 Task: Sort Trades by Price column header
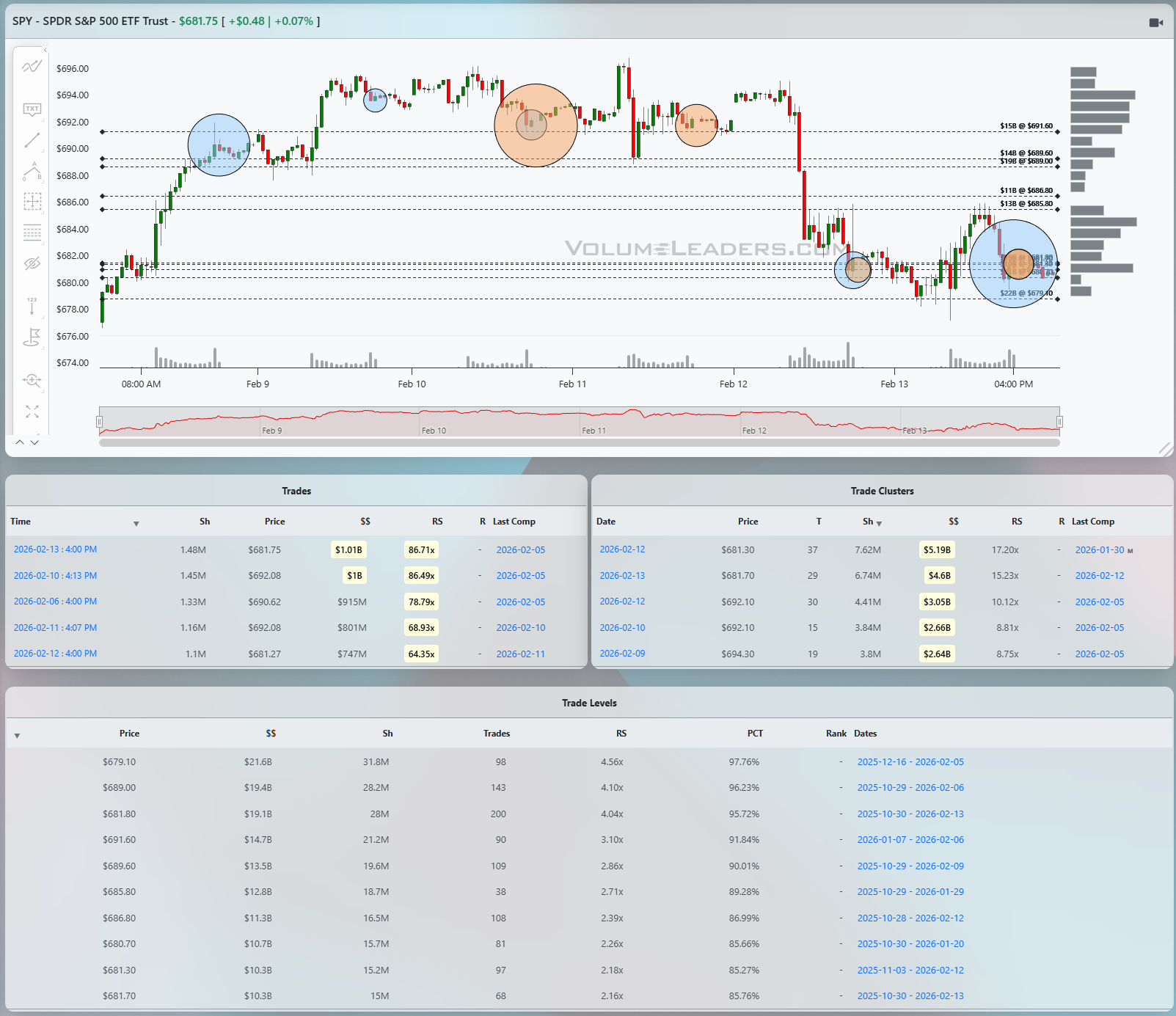coord(274,522)
